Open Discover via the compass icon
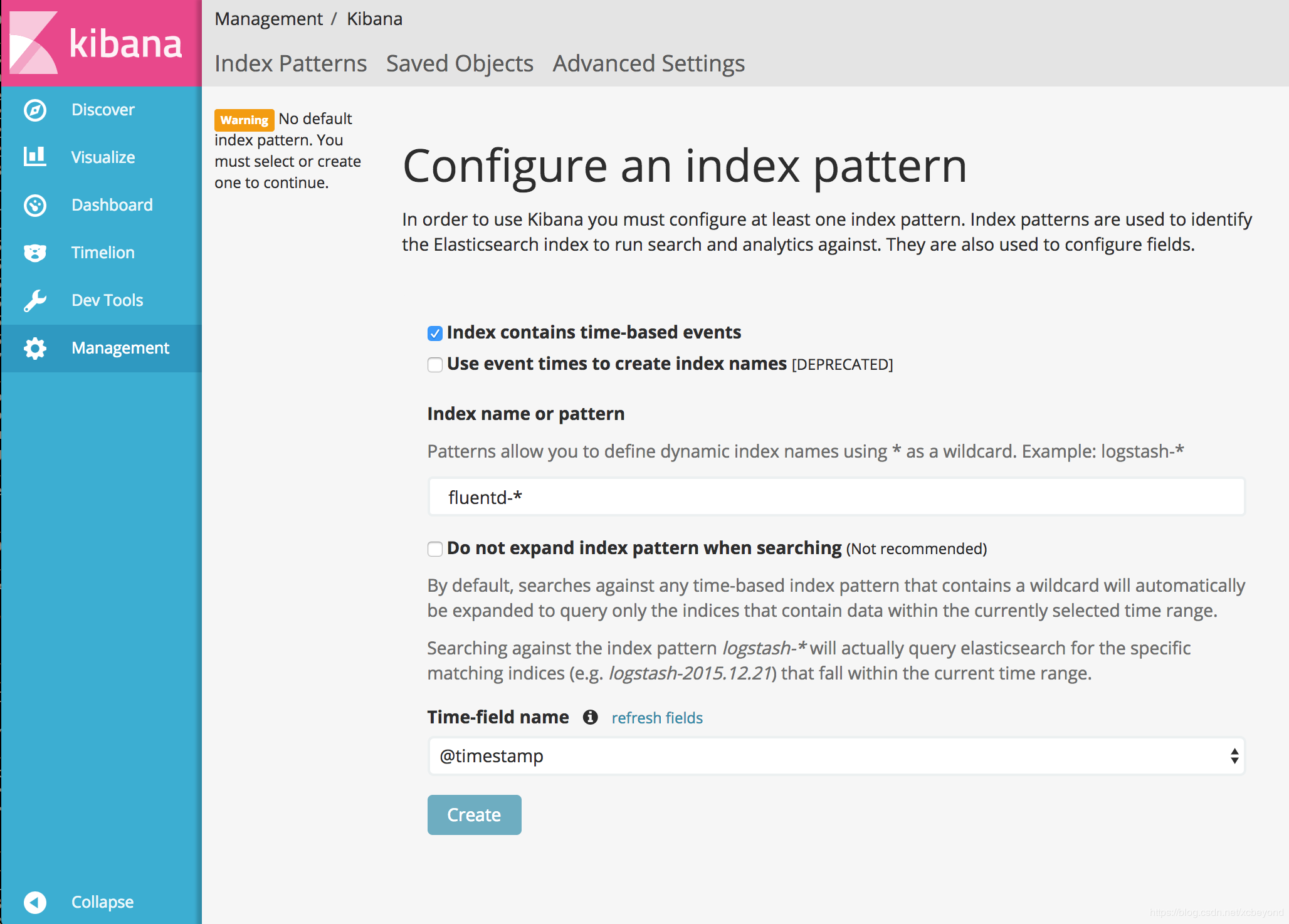1289x924 pixels. 35,110
